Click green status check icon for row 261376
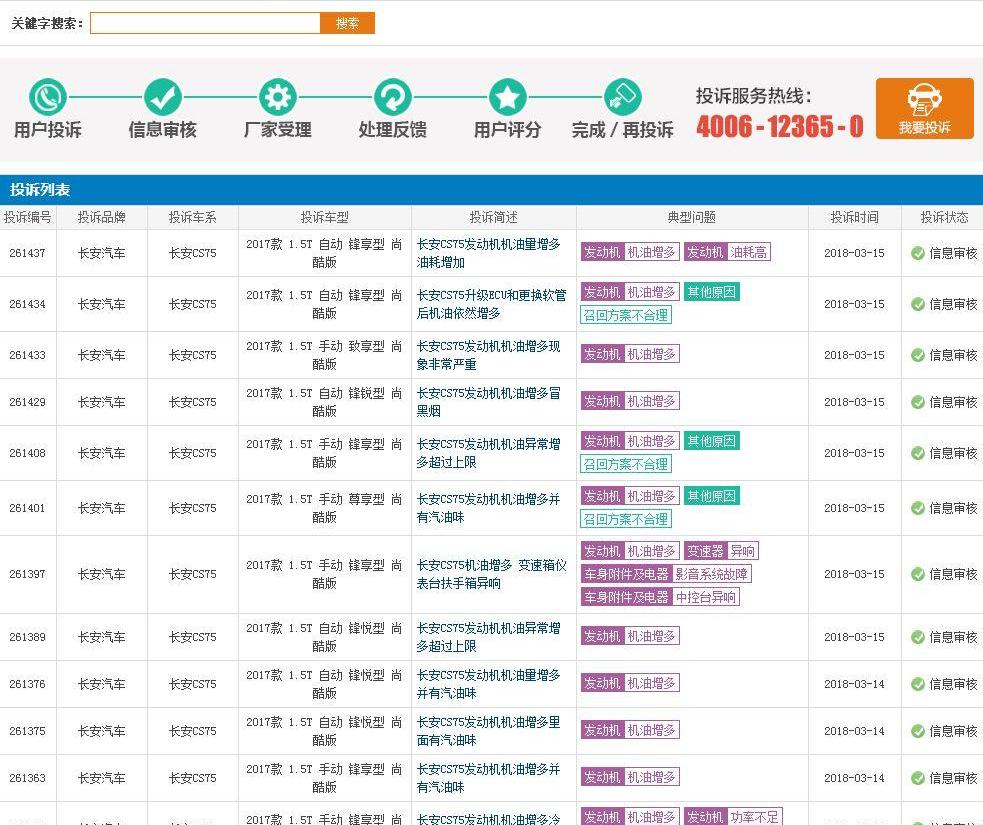This screenshot has height=825, width=983. (918, 684)
